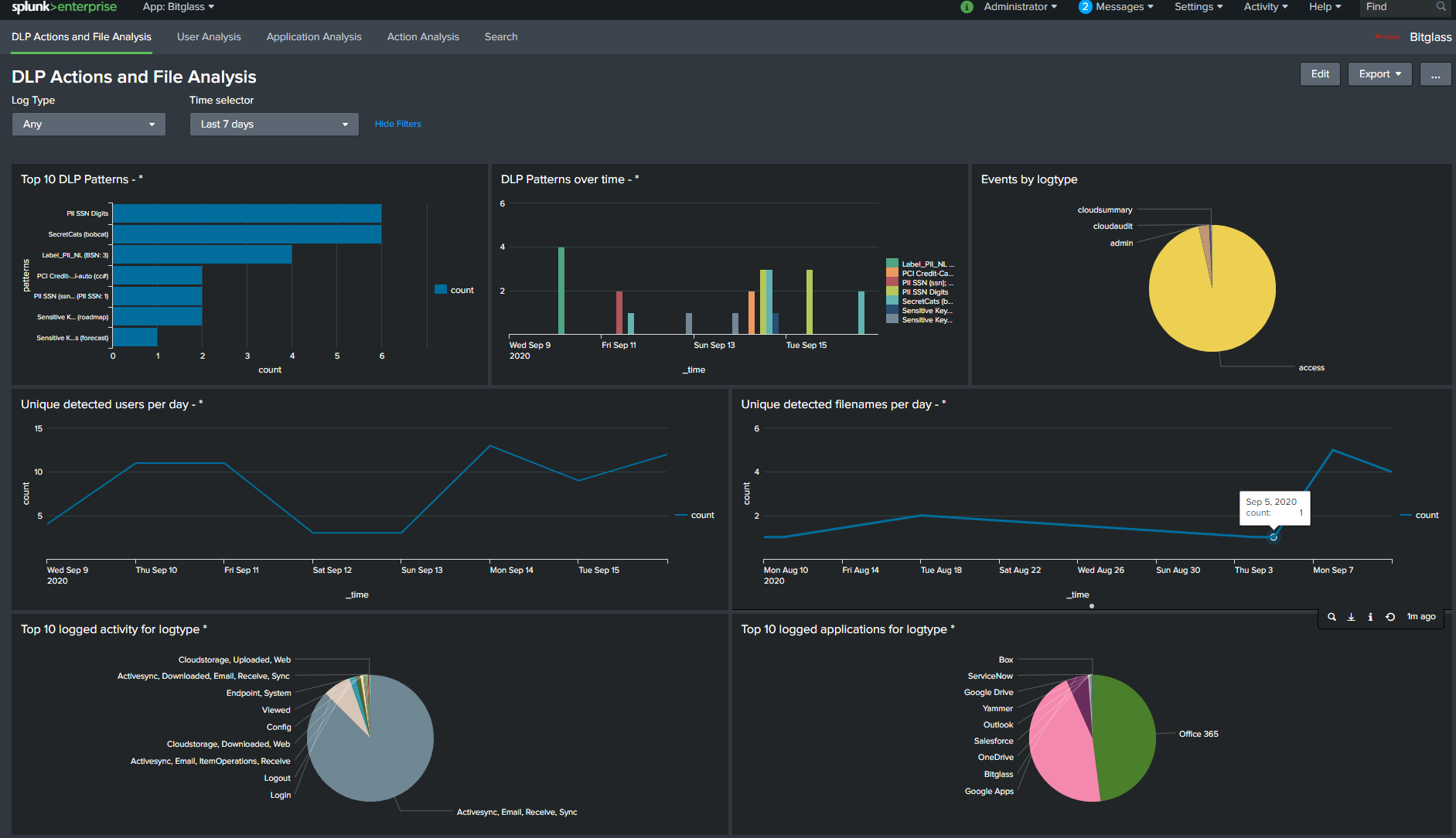Click the info circle icon in the top bar
The image size is (1456, 838).
966,7
